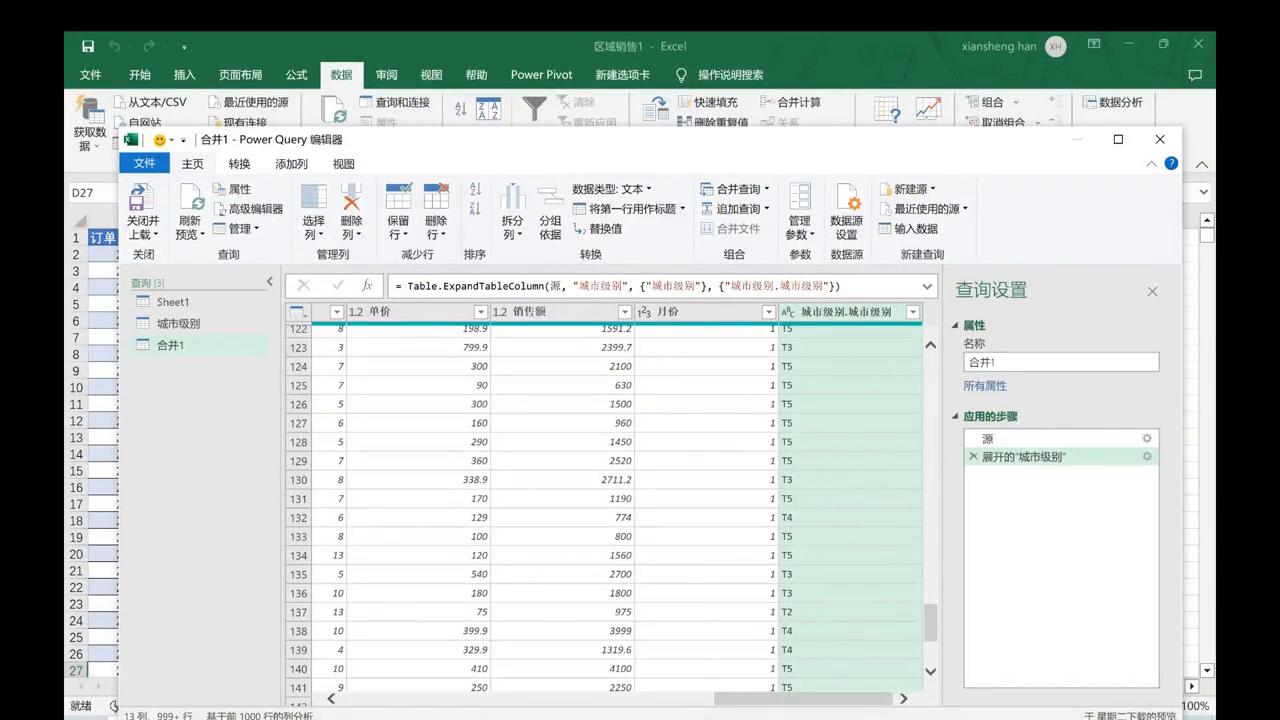This screenshot has height=720, width=1280.
Task: Click the 关闭并上载 (Close & Load) icon
Action: (x=142, y=197)
